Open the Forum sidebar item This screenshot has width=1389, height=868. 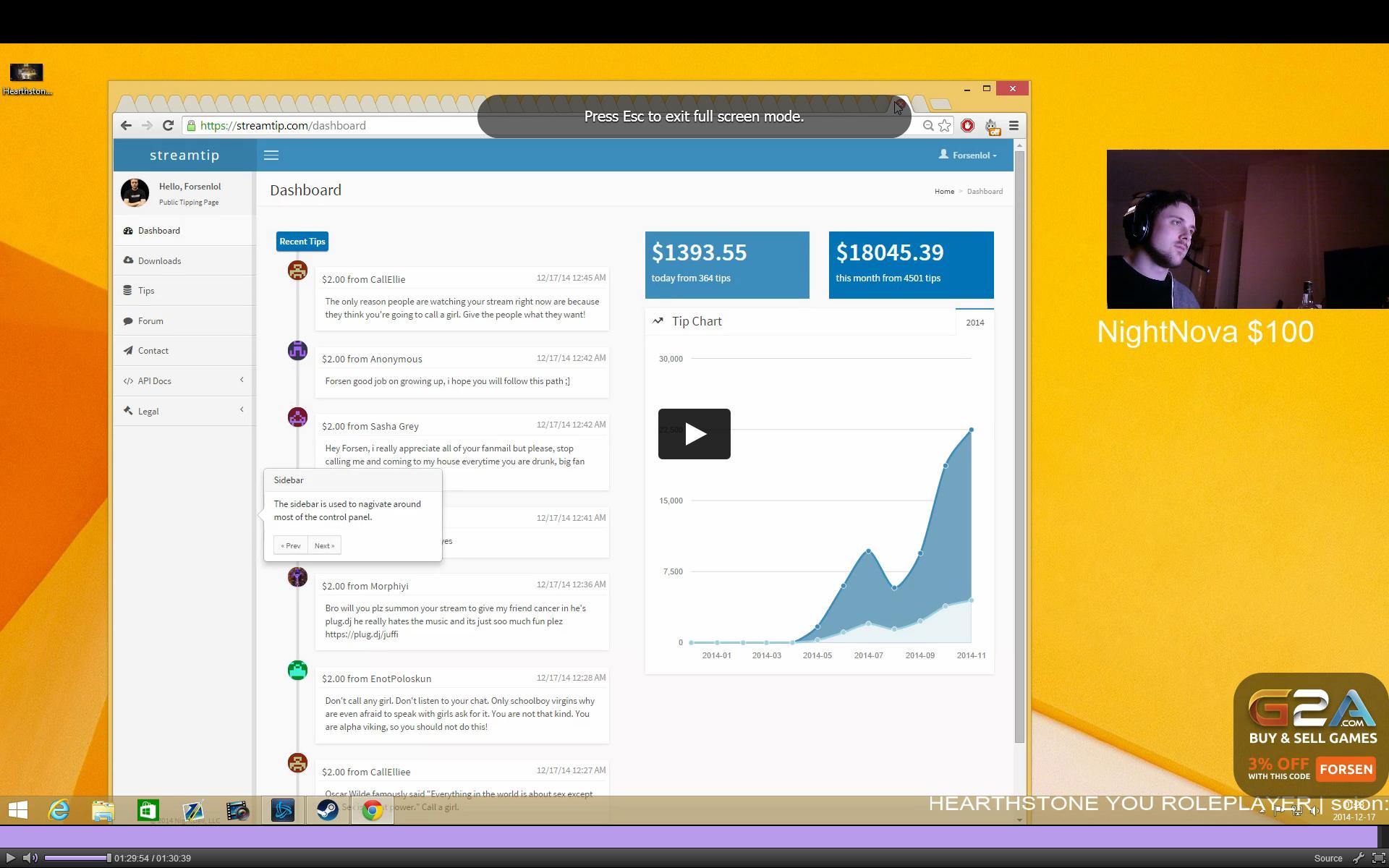[184, 320]
